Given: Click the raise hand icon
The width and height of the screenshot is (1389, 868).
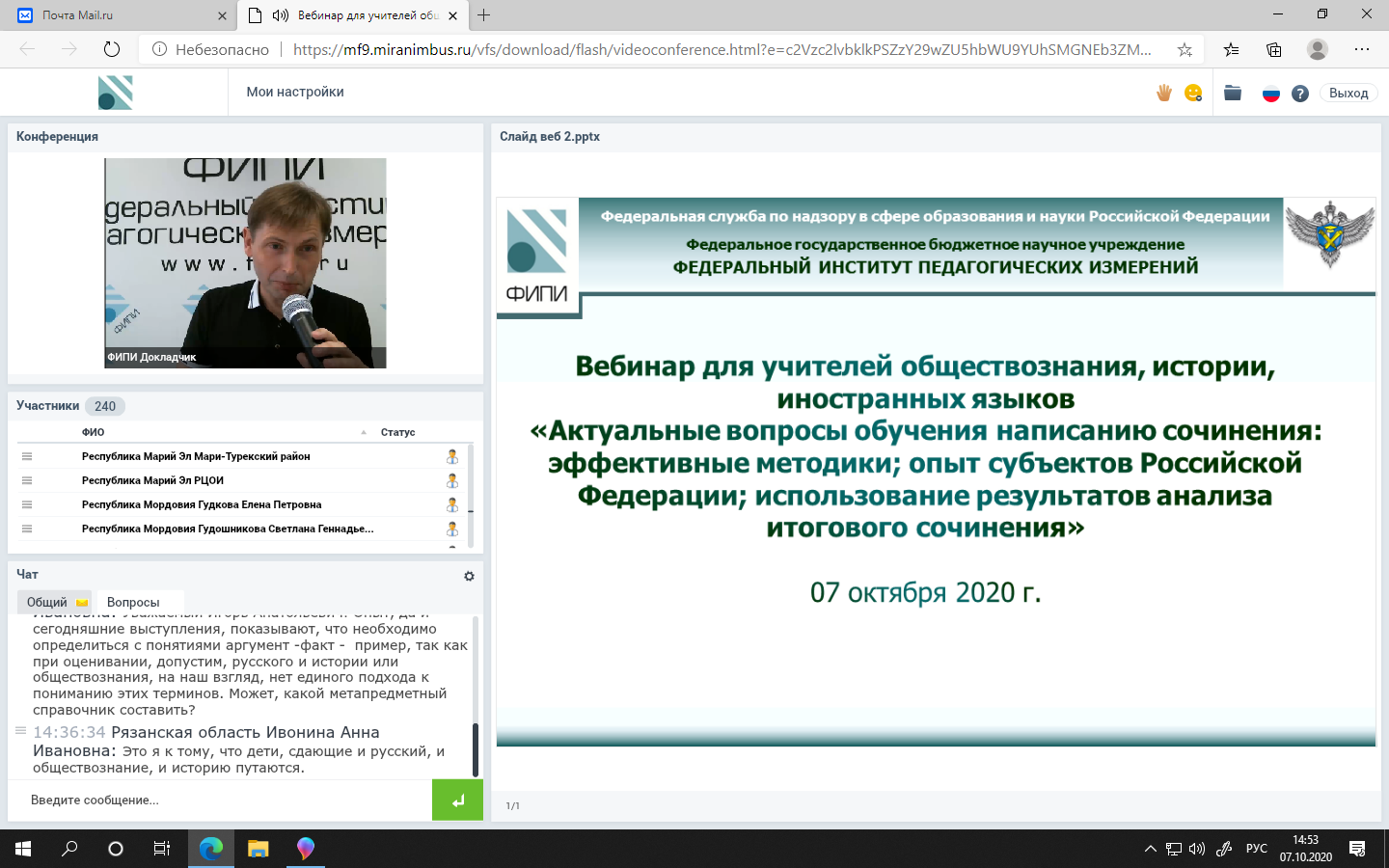Looking at the screenshot, I should click(x=1164, y=93).
